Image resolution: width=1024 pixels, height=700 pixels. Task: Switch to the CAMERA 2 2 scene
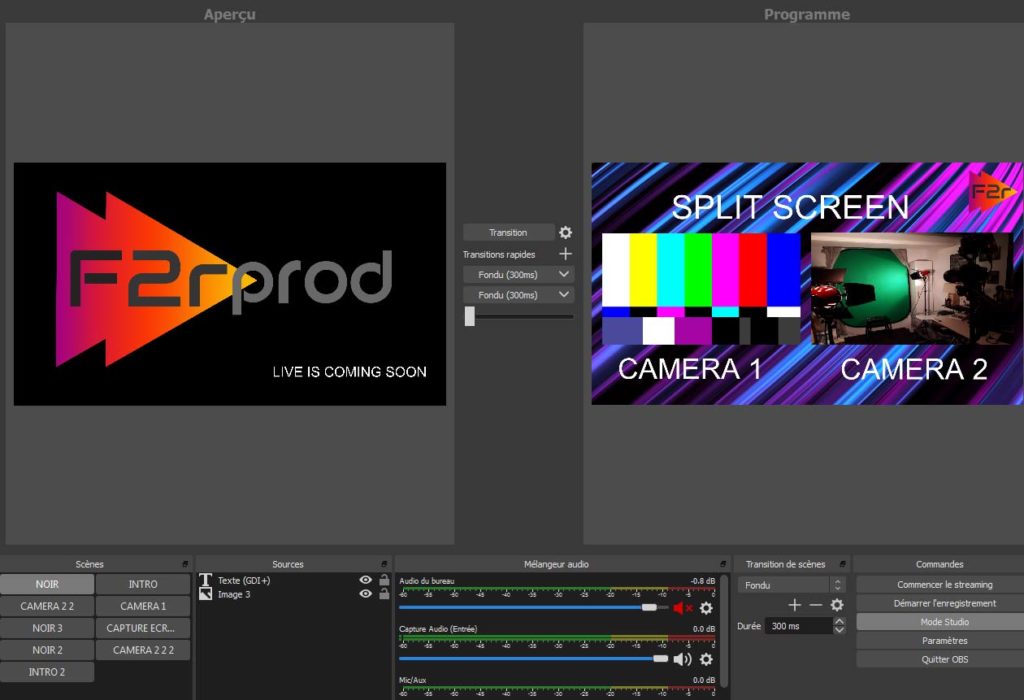pos(47,606)
